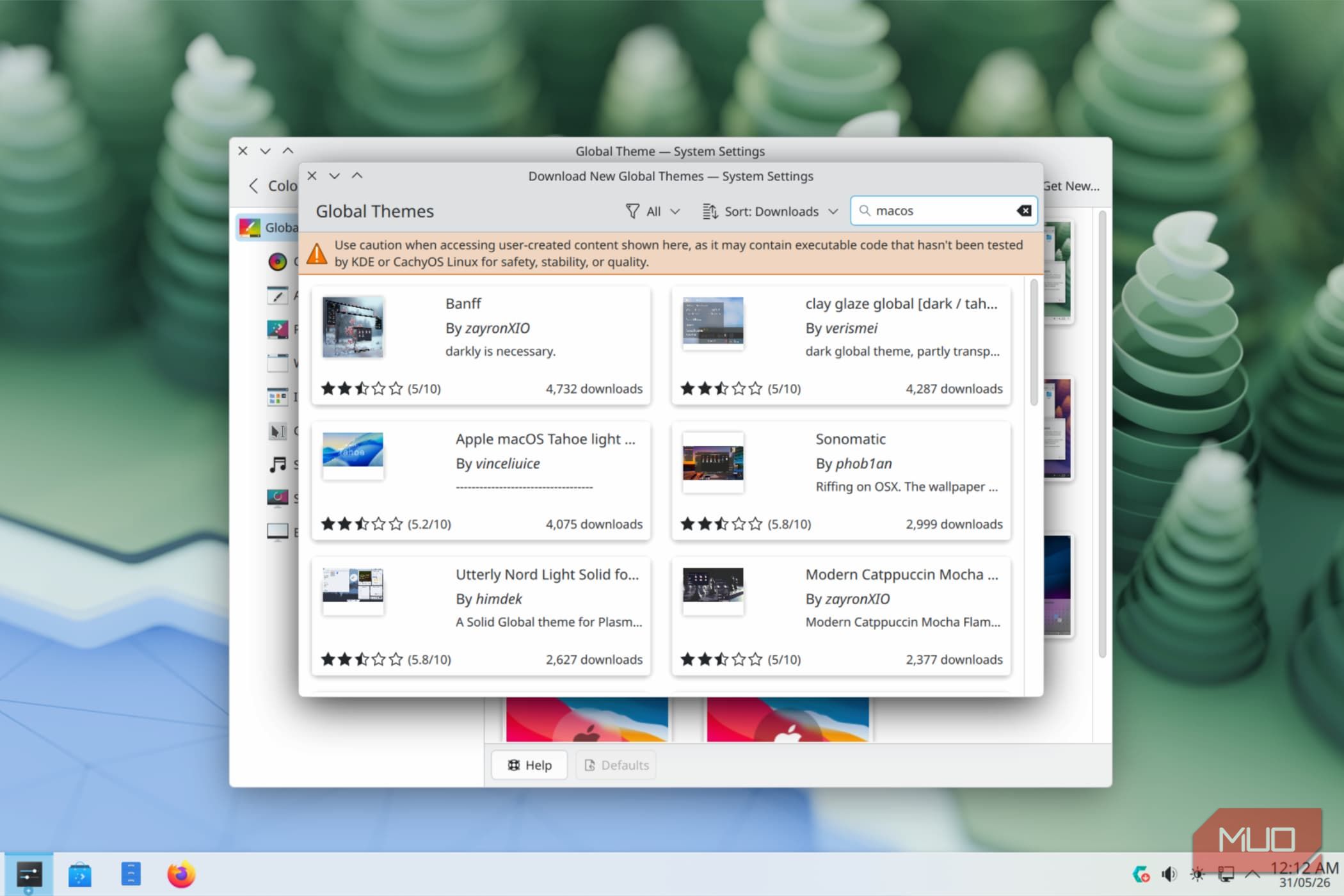Screen dimensions: 1344x896
Task: Click Banff star rating (5/10)
Action: pyautogui.click(x=381, y=388)
